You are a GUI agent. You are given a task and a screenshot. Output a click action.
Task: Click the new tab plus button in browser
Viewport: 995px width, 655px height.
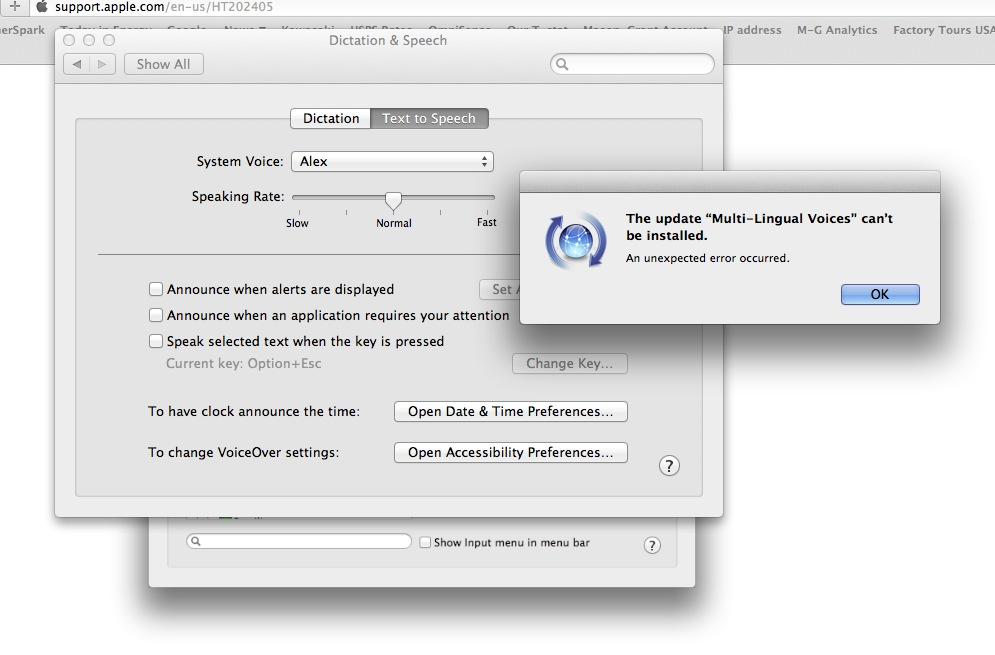click(15, 7)
